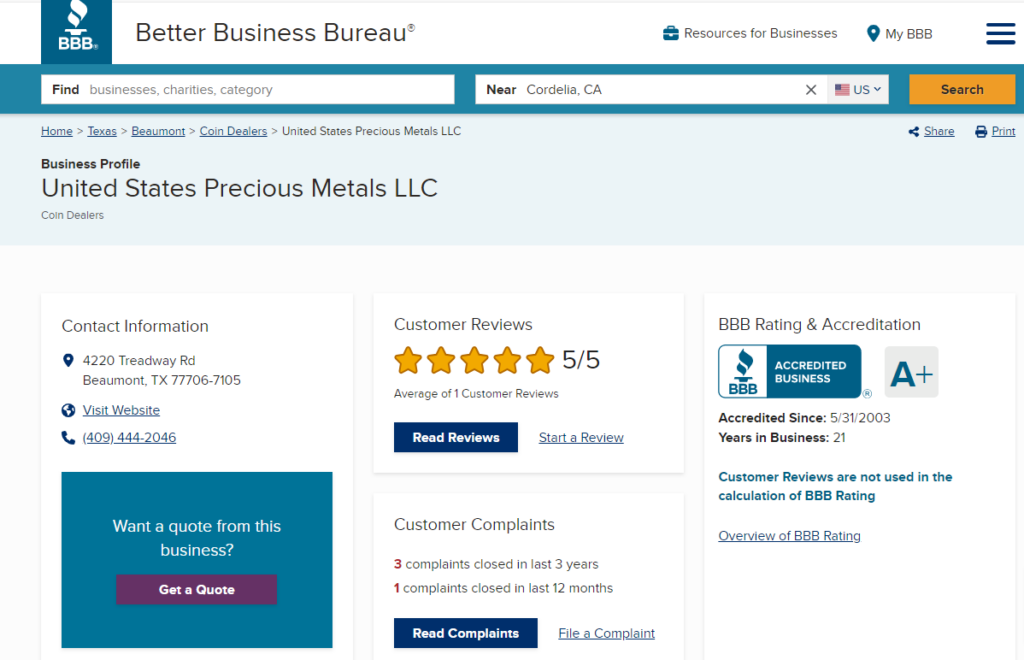
Task: Click the BBB Accredited Business seal
Action: point(790,371)
